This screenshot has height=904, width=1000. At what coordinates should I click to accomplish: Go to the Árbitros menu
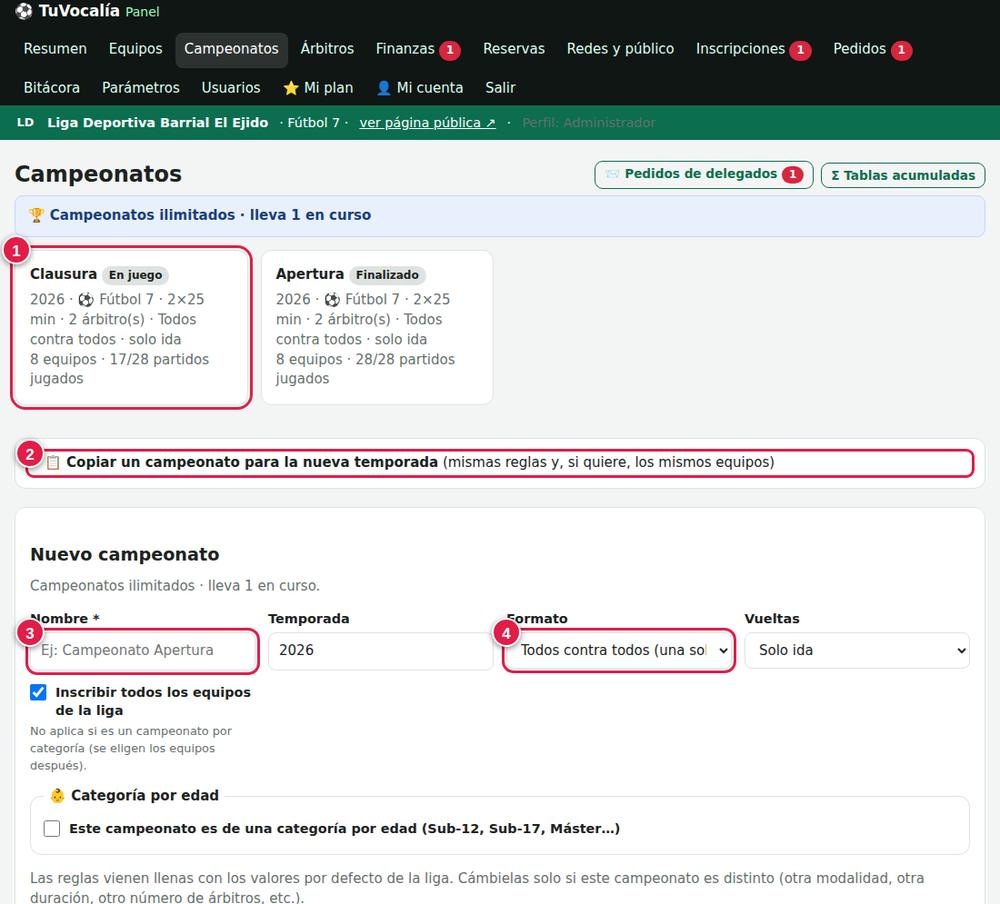tap(327, 49)
